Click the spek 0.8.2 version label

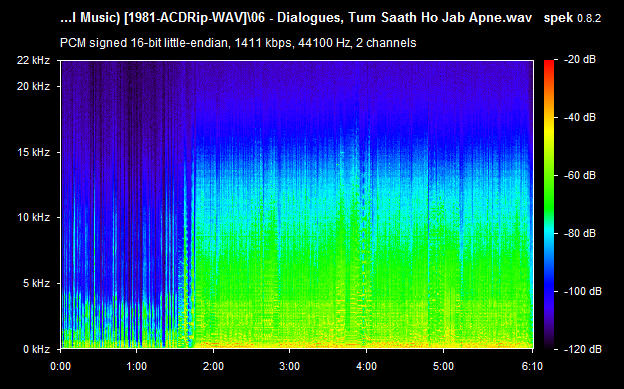pyautogui.click(x=573, y=18)
